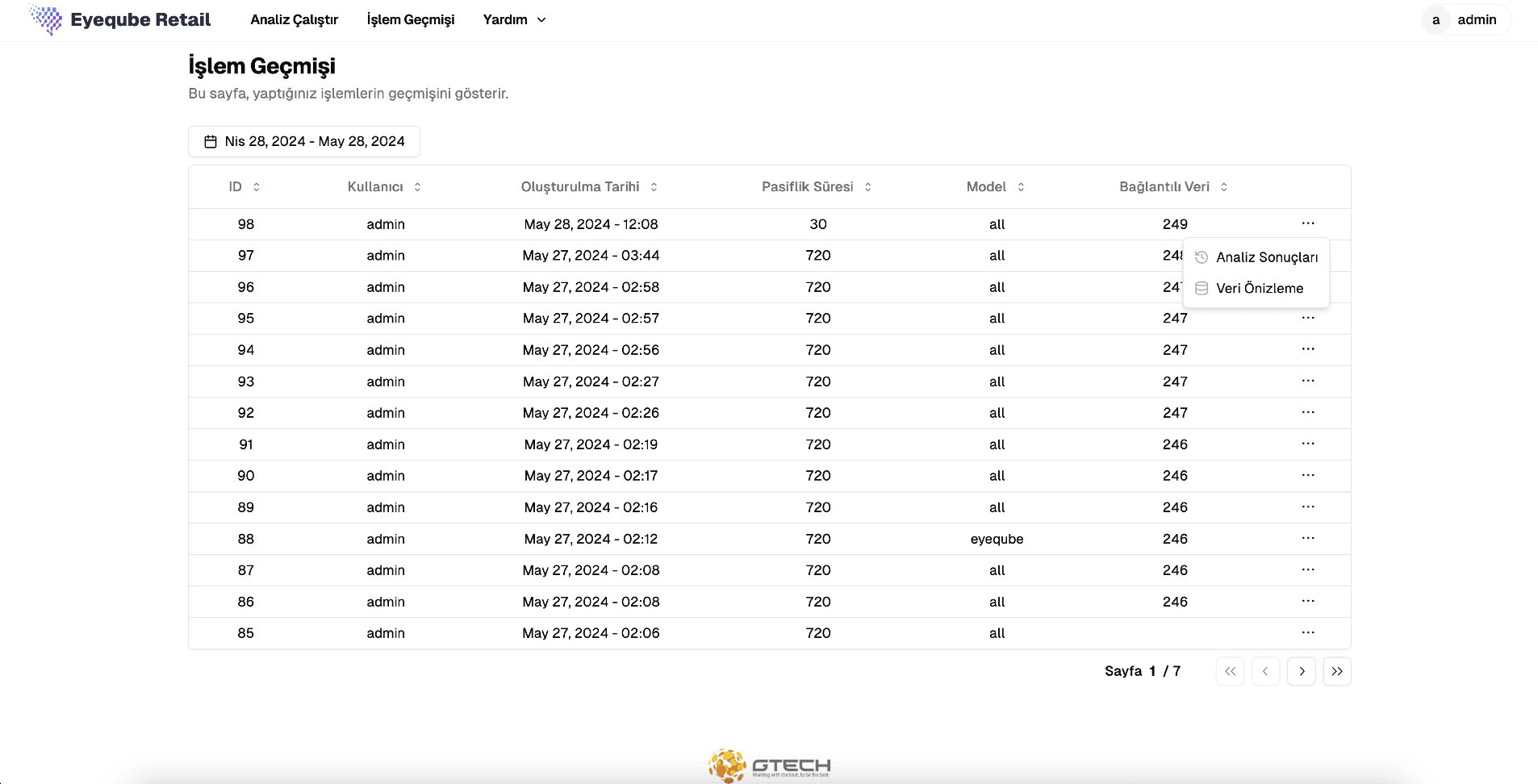Open Analiz Çalıştır navigation link

click(294, 19)
